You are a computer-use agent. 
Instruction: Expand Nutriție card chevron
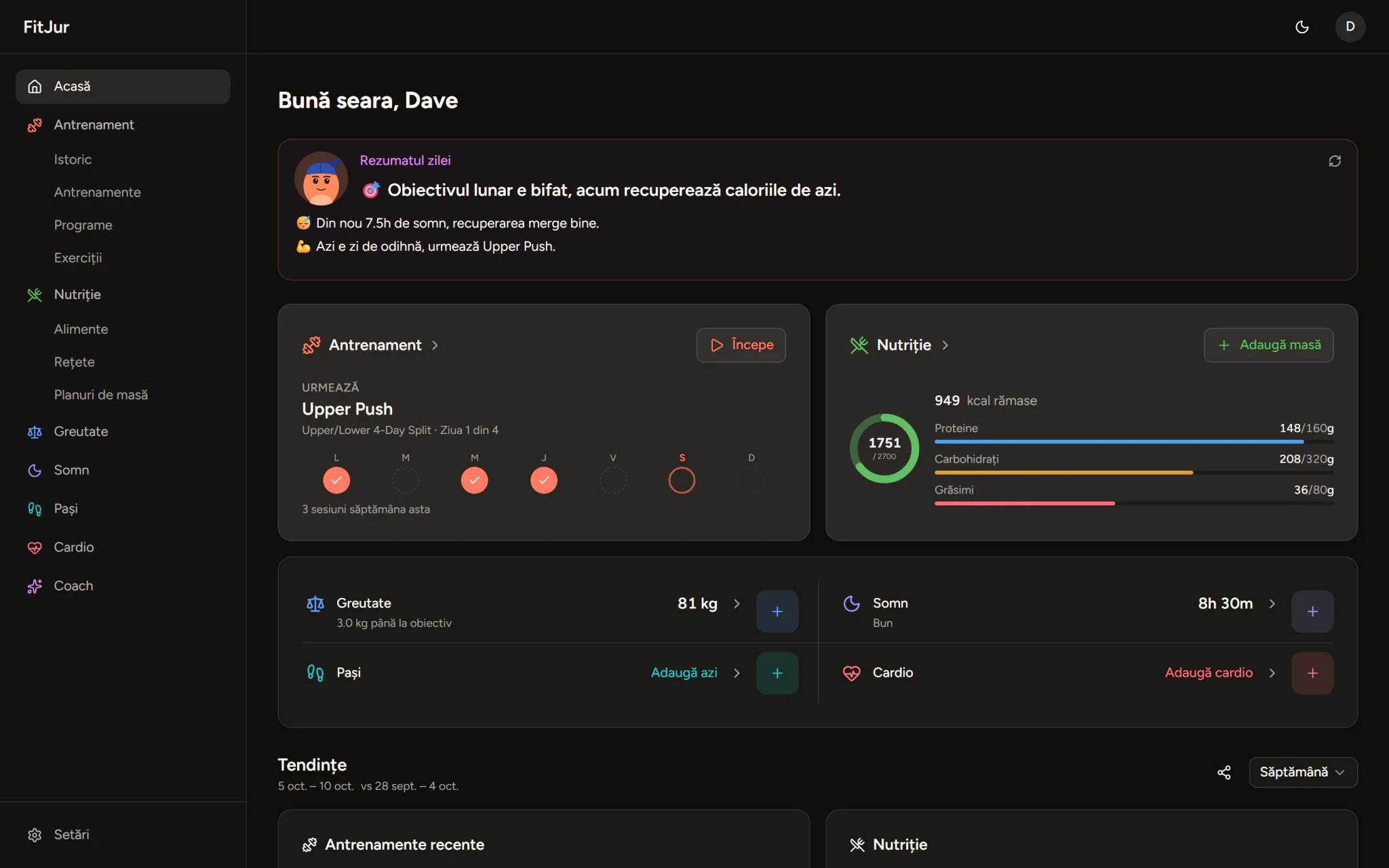[945, 345]
